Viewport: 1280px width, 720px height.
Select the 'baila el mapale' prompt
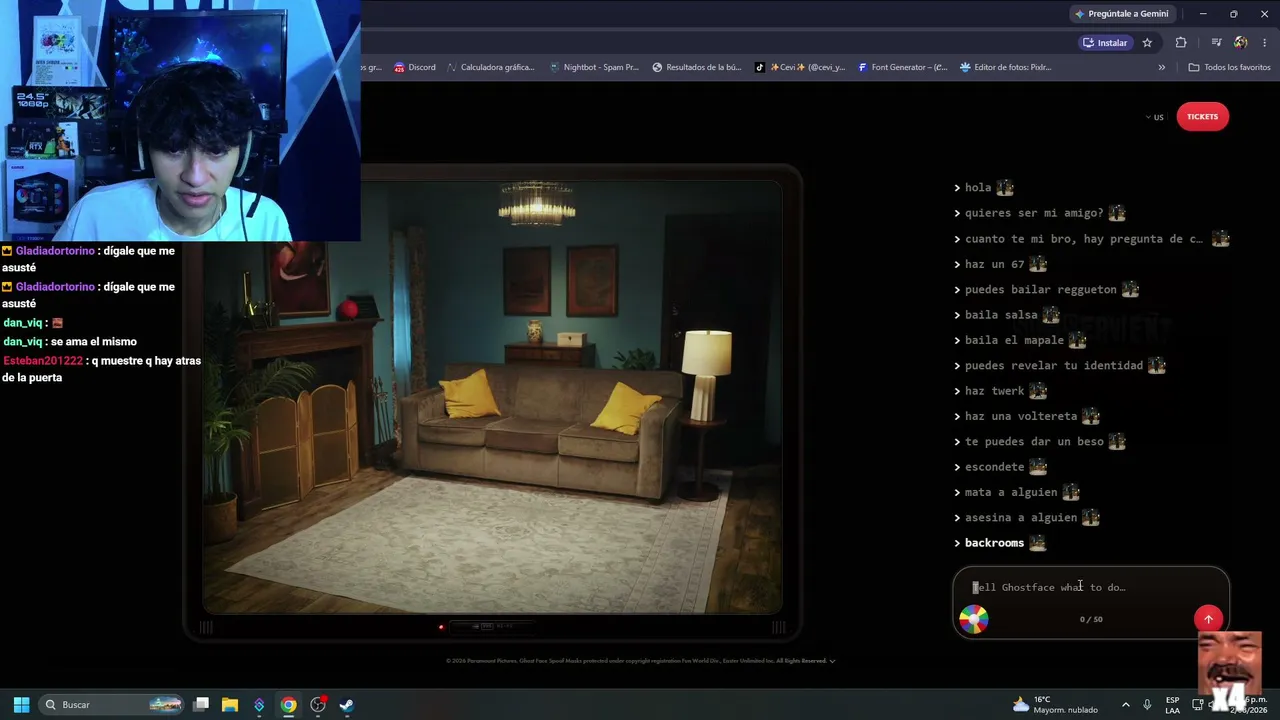[x=1014, y=340]
